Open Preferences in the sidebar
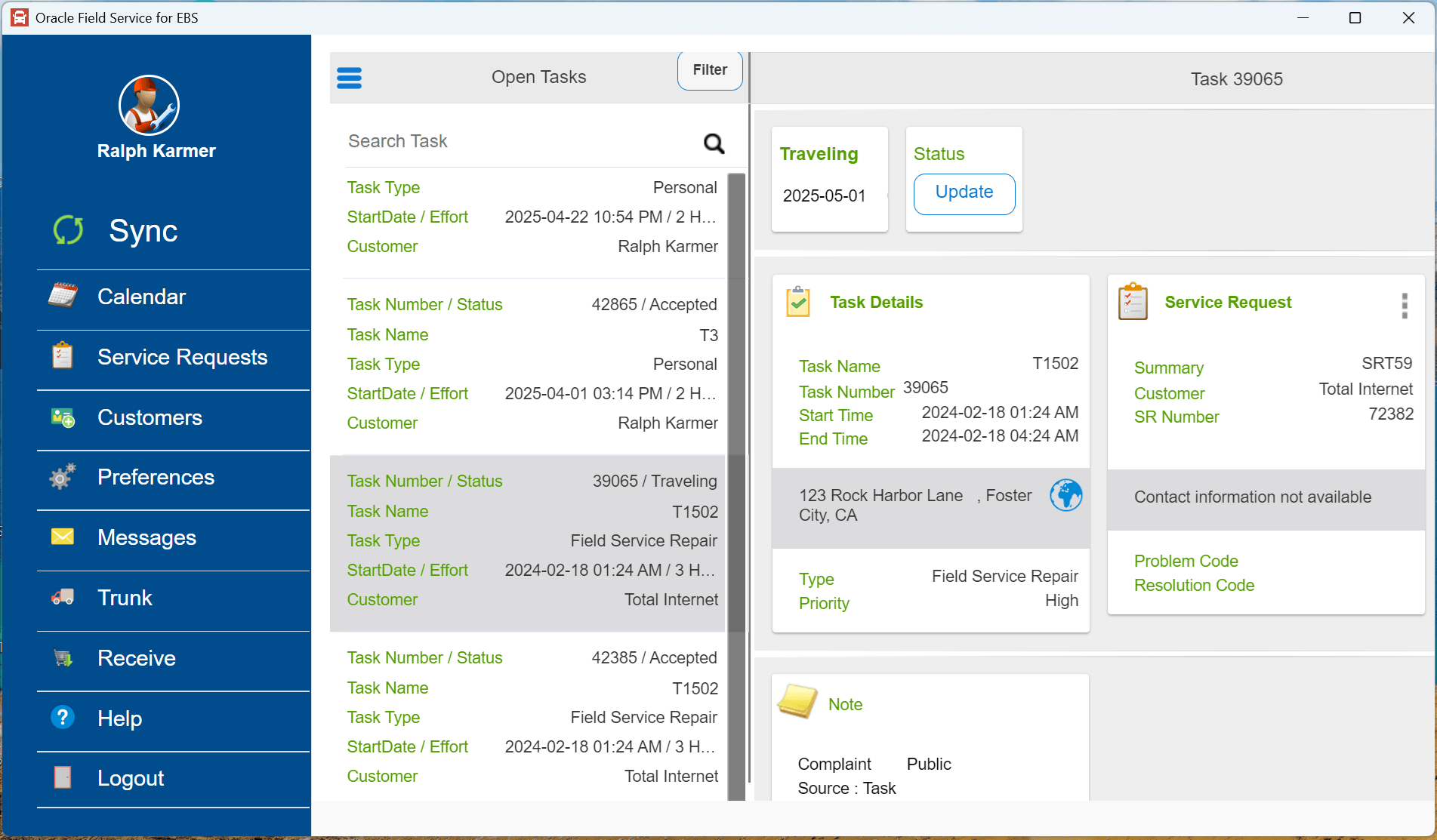Image resolution: width=1437 pixels, height=840 pixels. pos(174,477)
